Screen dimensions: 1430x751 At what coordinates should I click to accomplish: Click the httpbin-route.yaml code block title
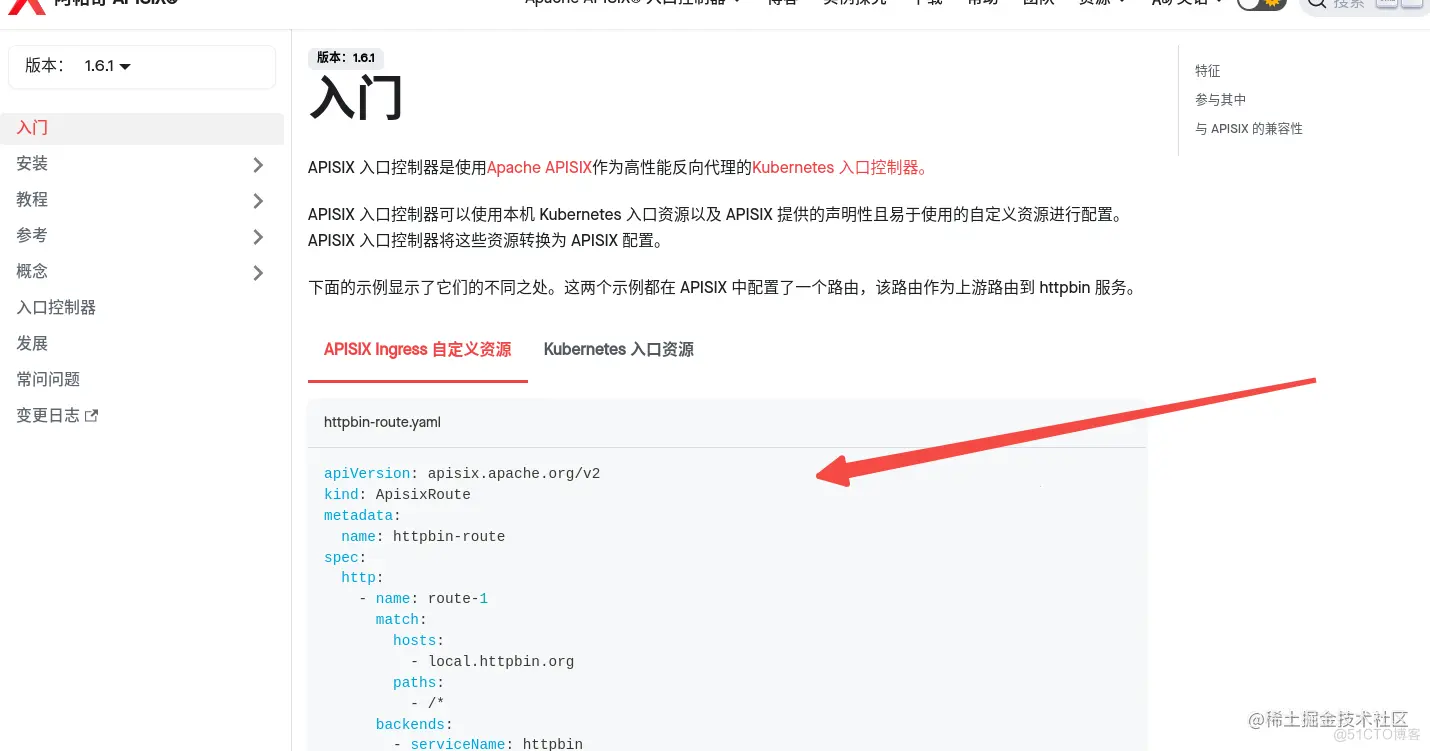coord(382,423)
